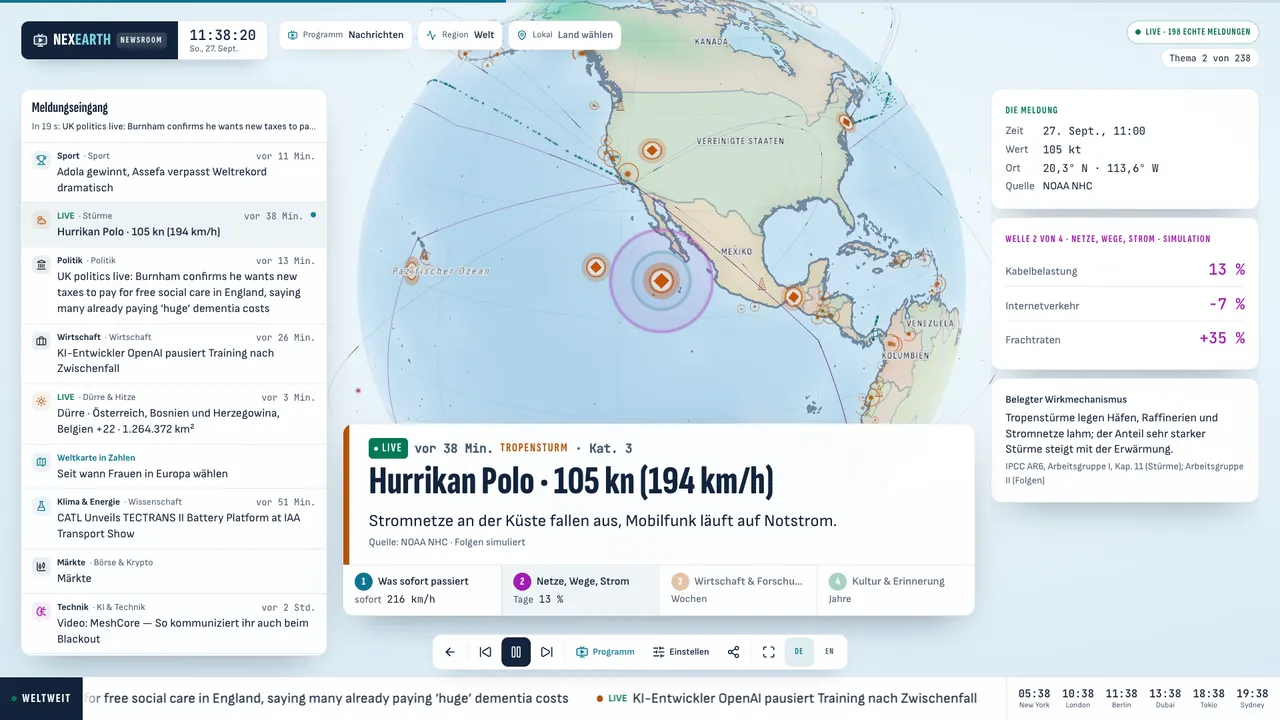Switch language to DE
1280x720 pixels.
(799, 652)
